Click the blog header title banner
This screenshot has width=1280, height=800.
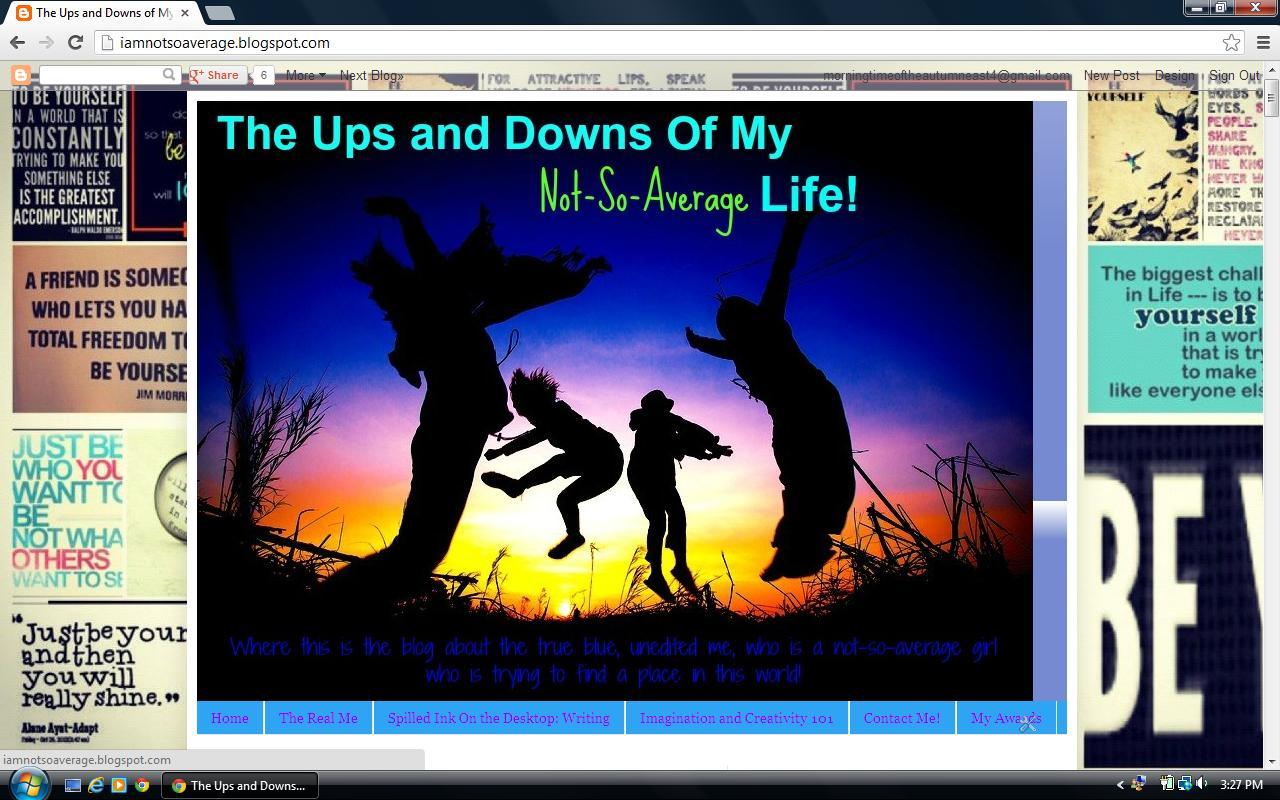point(615,400)
